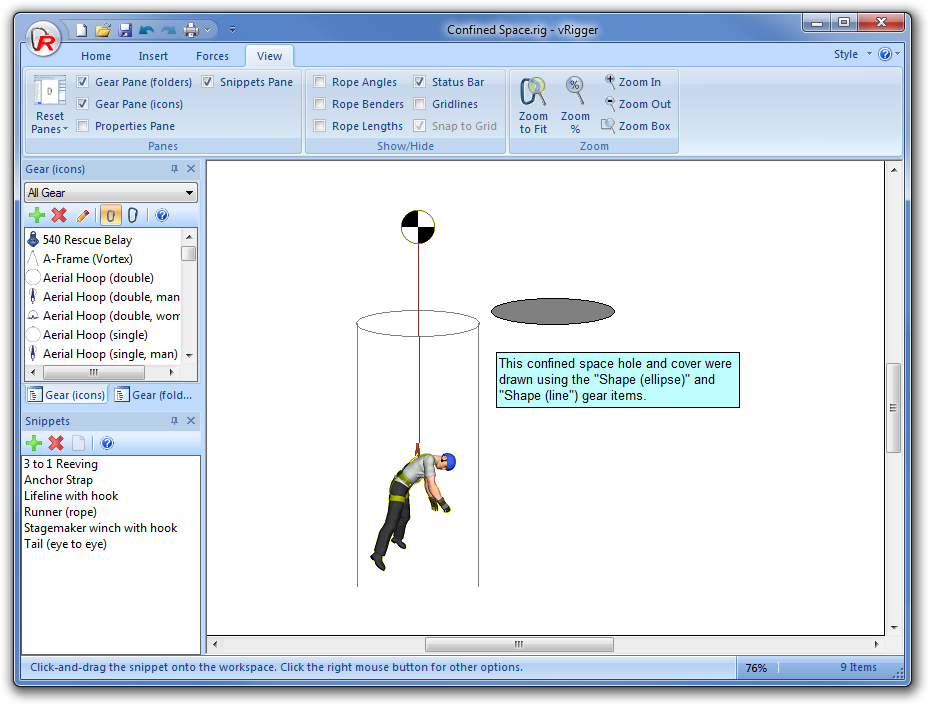Switch to the Forces ribbon tab
This screenshot has height=706, width=930.
[212, 56]
